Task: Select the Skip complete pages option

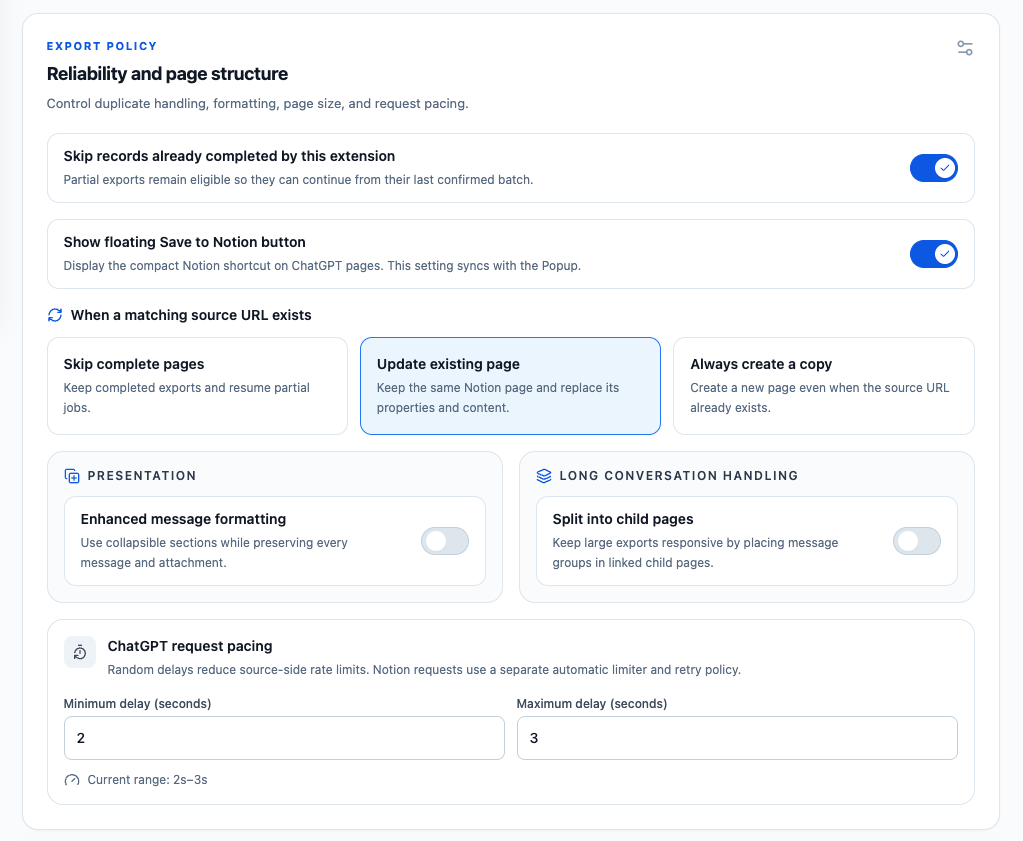Action: (x=197, y=386)
